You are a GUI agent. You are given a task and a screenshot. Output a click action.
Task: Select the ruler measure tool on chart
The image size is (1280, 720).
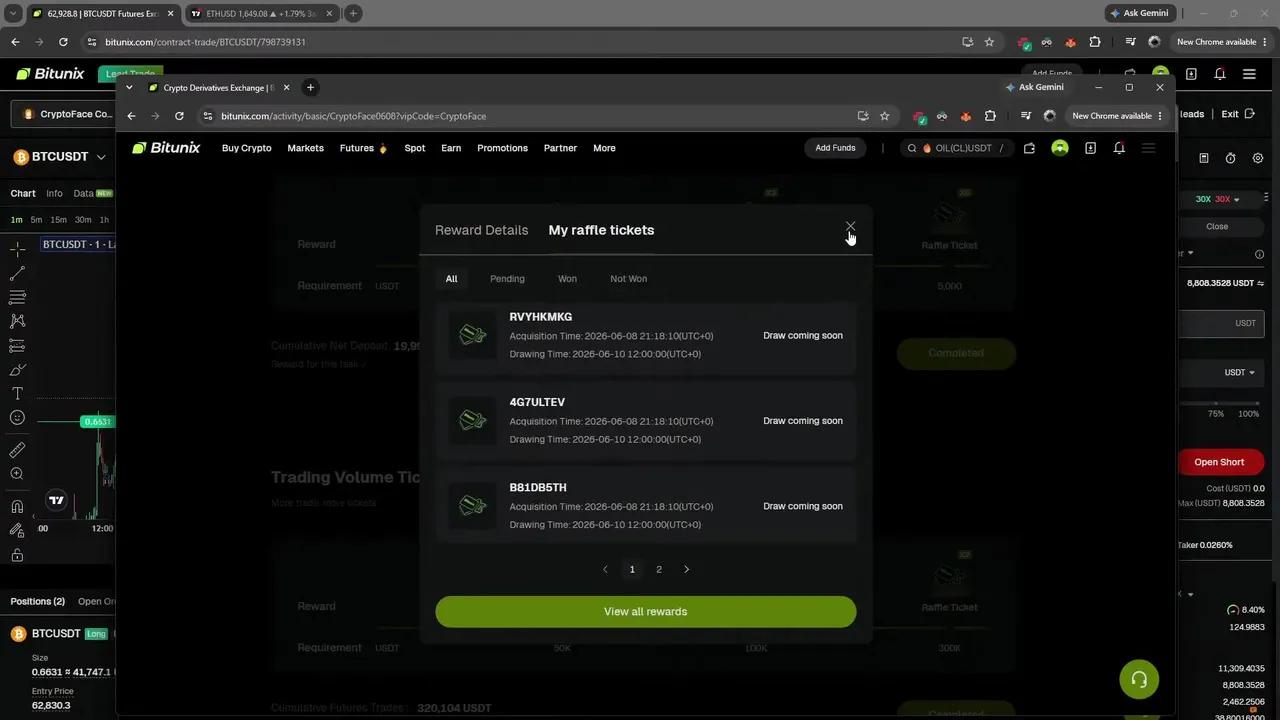17,450
